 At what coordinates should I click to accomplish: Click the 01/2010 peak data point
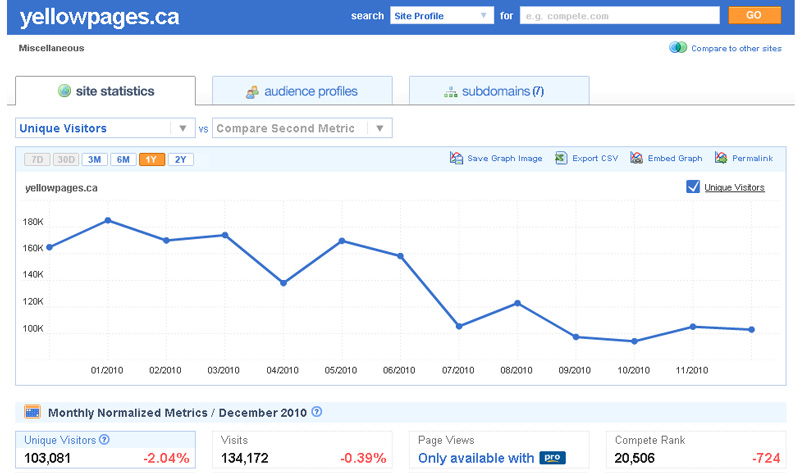[x=108, y=220]
